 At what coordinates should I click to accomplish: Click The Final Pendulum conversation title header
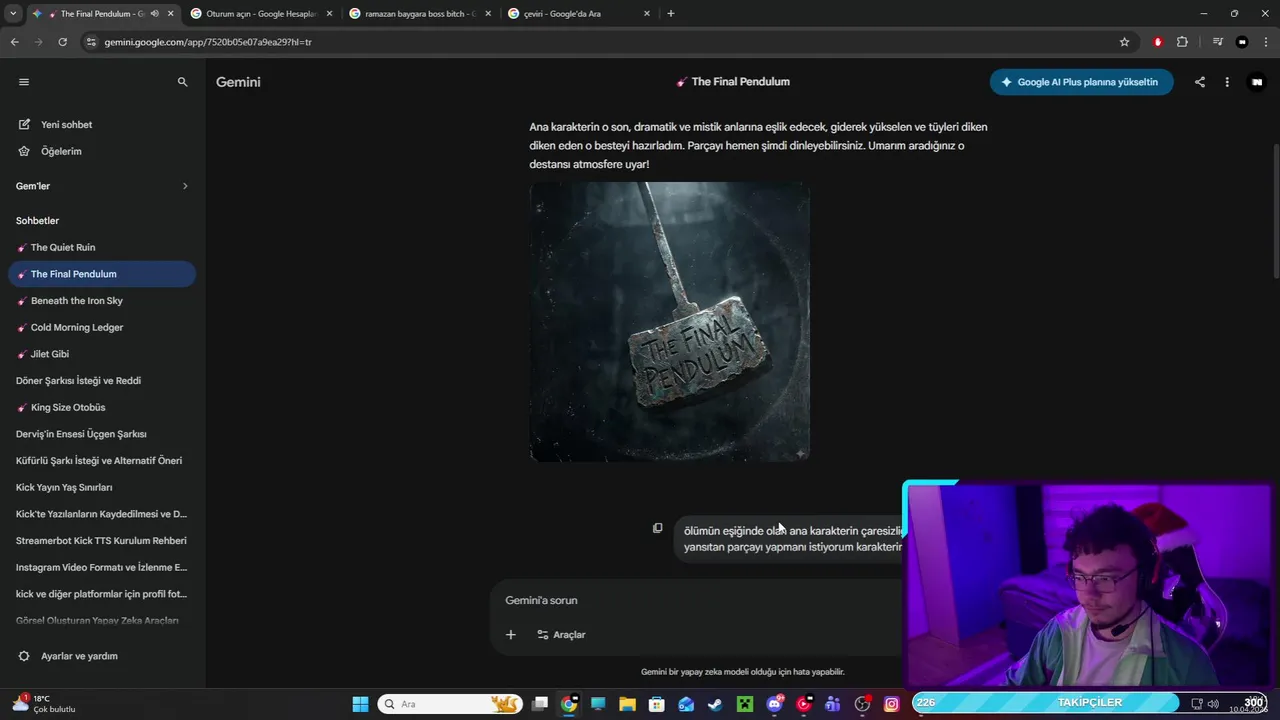[x=733, y=82]
